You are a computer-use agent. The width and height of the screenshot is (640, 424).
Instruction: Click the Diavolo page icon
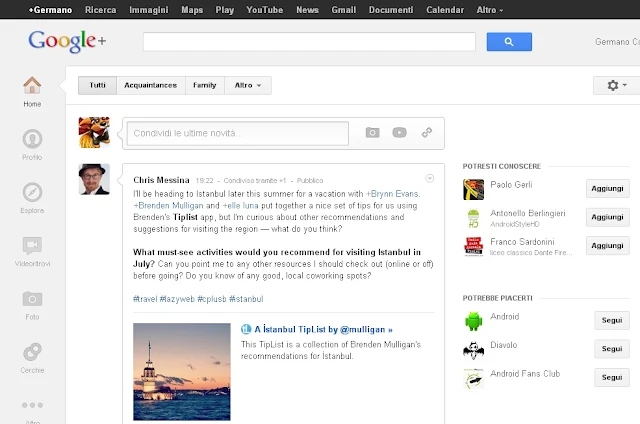[473, 350]
